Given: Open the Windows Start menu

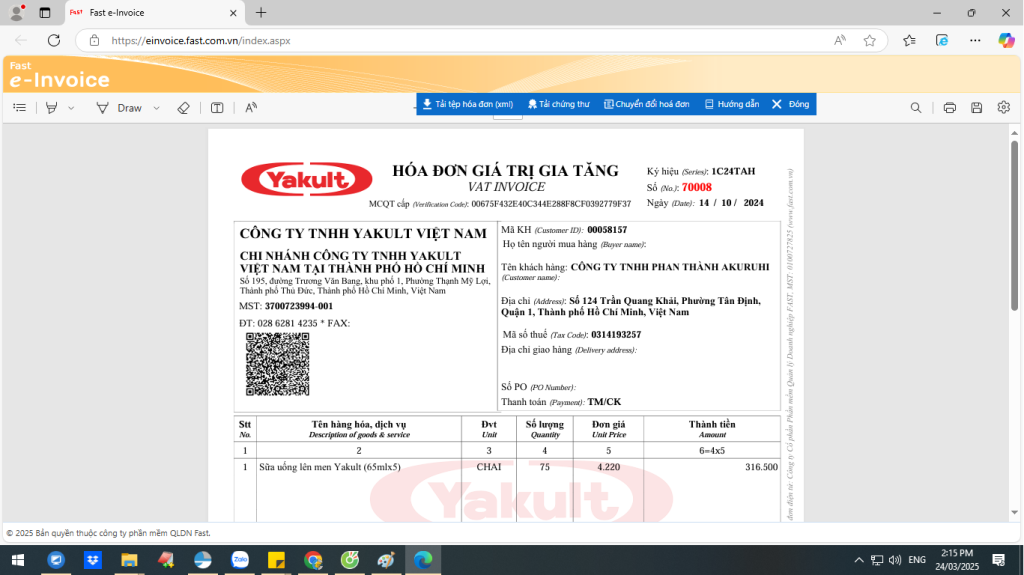Looking at the screenshot, I should [x=18, y=560].
